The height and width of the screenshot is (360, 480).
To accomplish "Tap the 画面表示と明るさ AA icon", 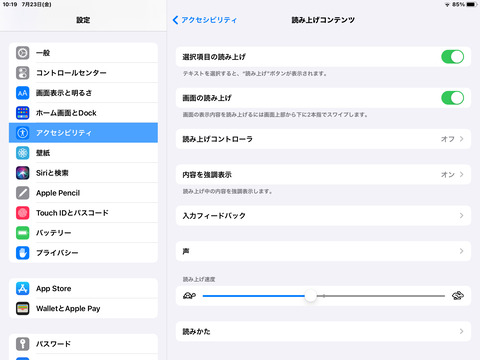I will click(23, 93).
